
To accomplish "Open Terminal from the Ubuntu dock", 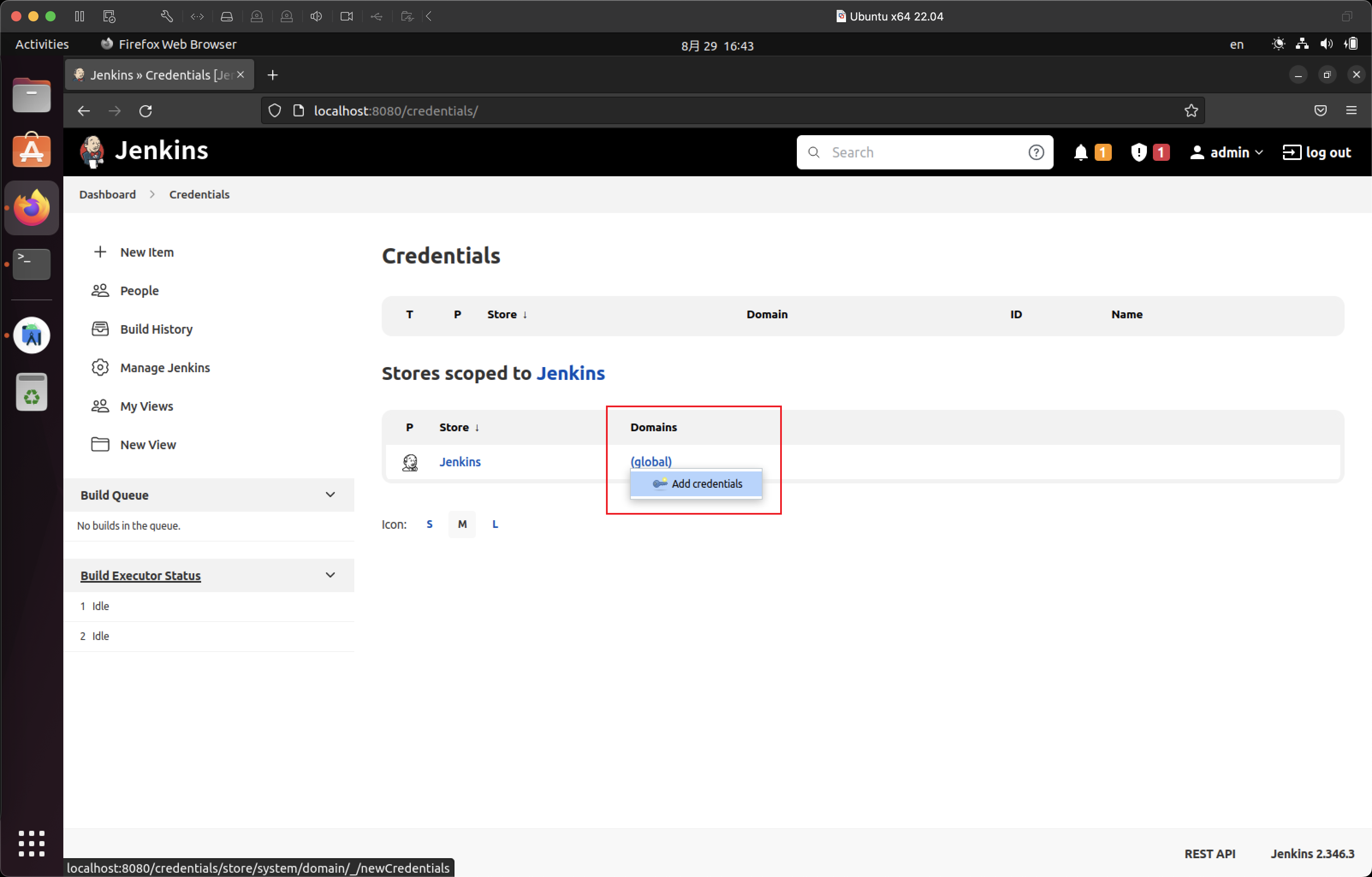I will click(x=31, y=264).
